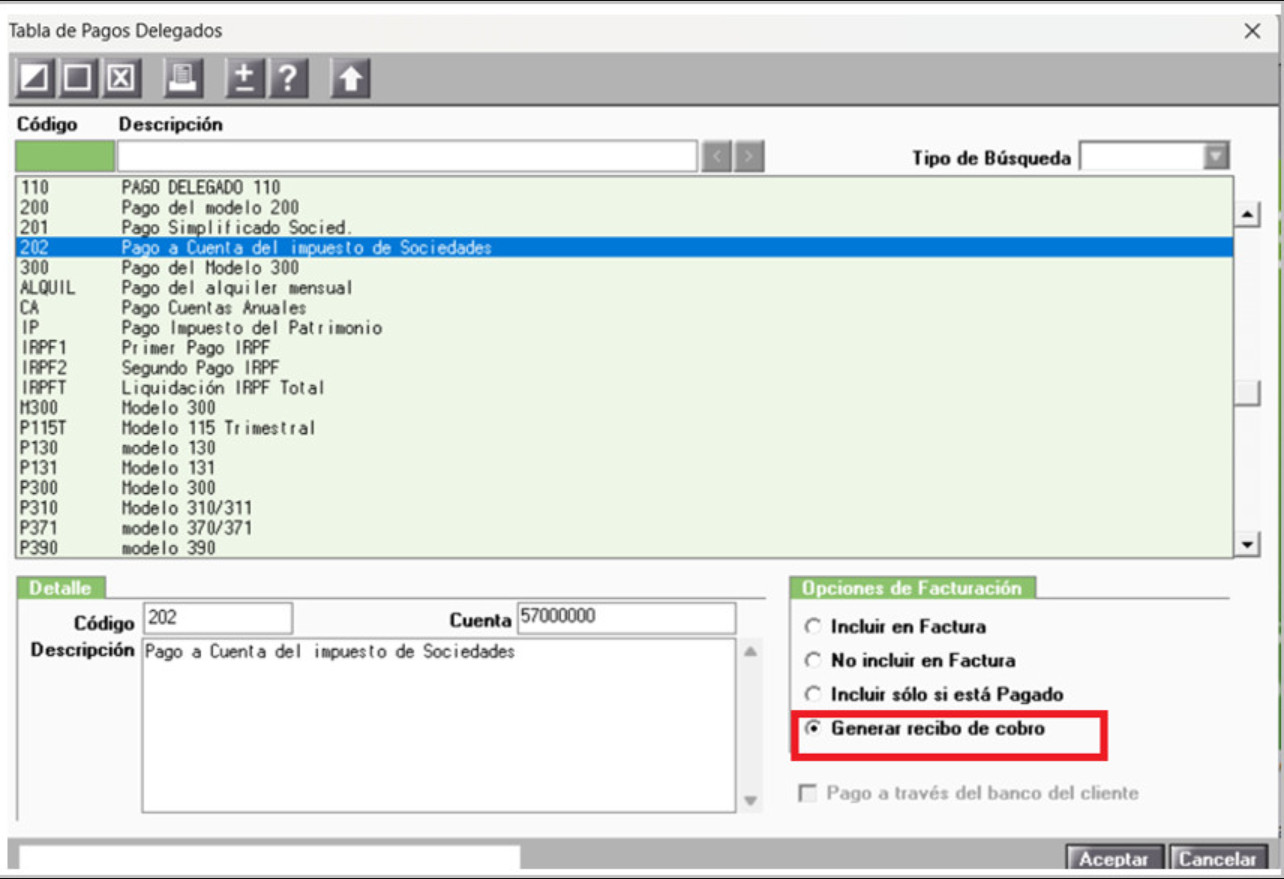Select row IRPFT Liquidación IRPF Total
The height and width of the screenshot is (879, 1284).
click(624, 388)
